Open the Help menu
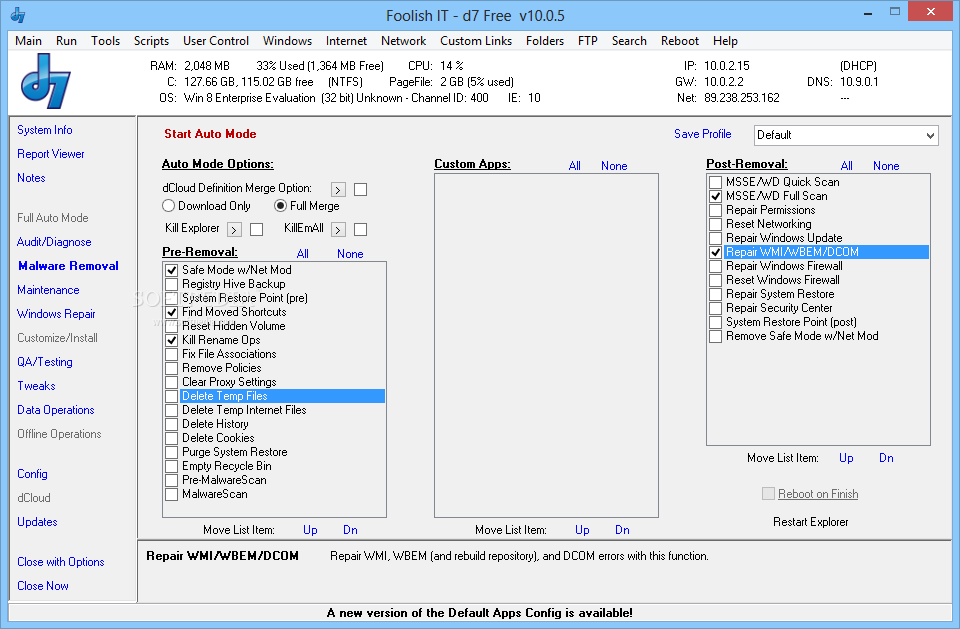The width and height of the screenshot is (960, 629). click(725, 41)
